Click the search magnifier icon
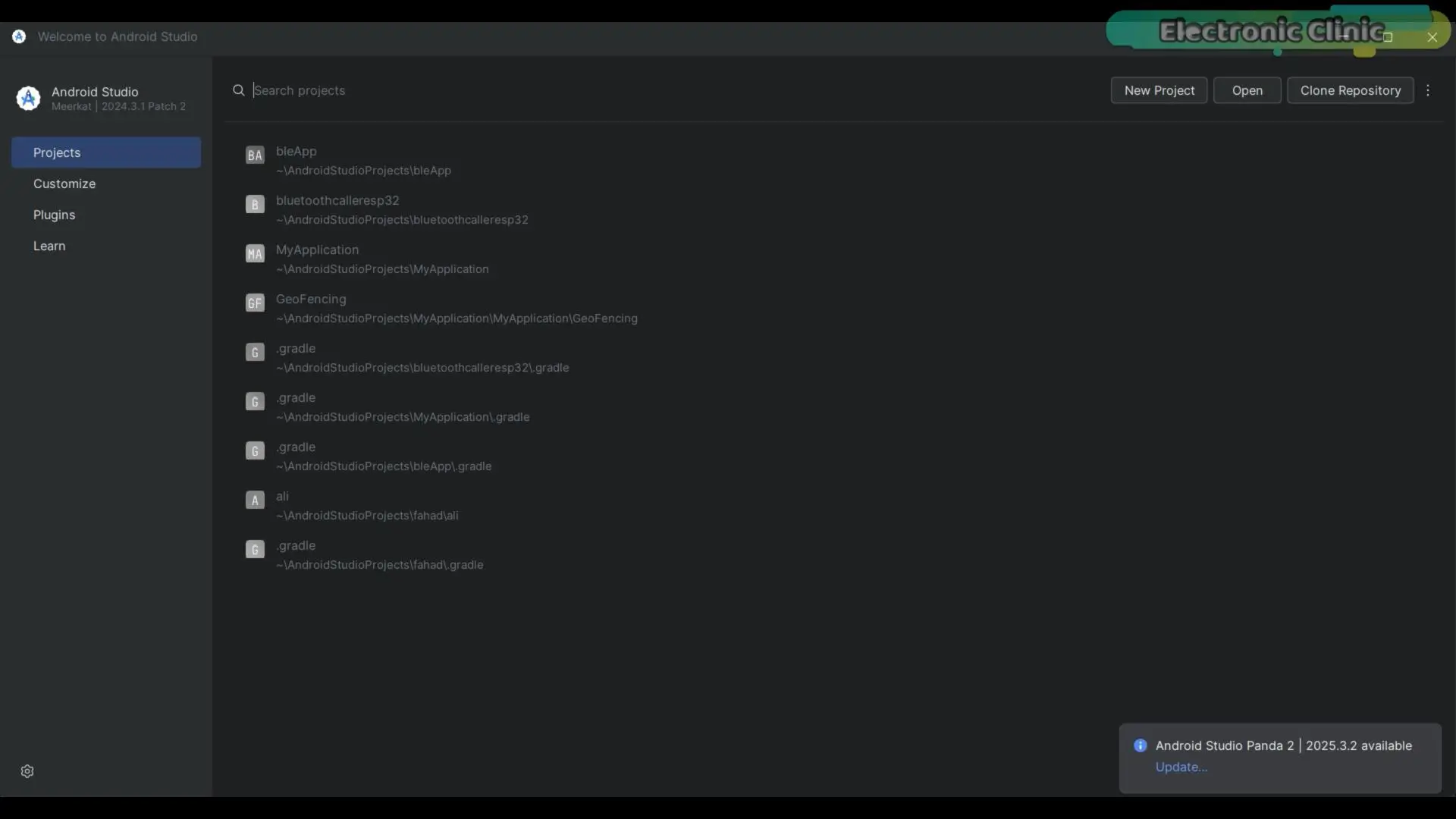Image resolution: width=1456 pixels, height=819 pixels. pyautogui.click(x=238, y=90)
